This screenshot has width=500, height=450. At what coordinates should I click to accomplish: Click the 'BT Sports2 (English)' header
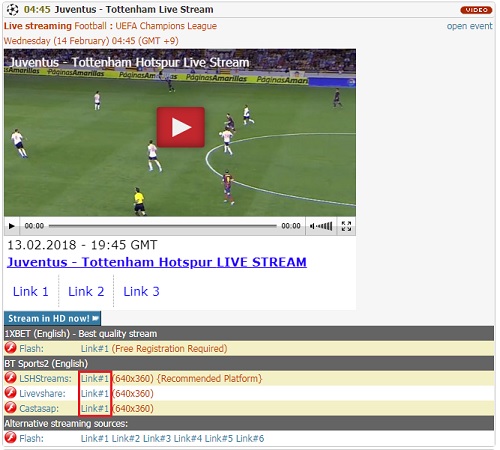click(x=249, y=363)
